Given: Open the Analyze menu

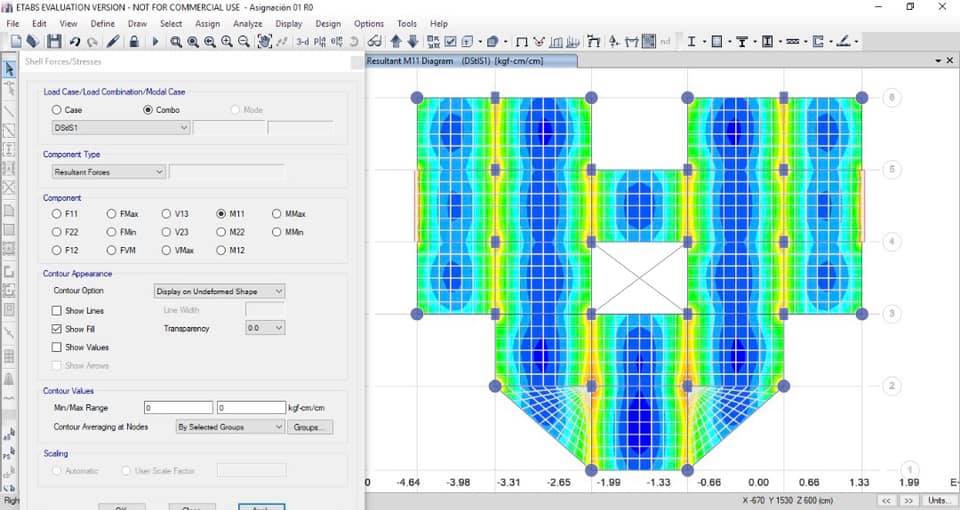Looking at the screenshot, I should 247,23.
